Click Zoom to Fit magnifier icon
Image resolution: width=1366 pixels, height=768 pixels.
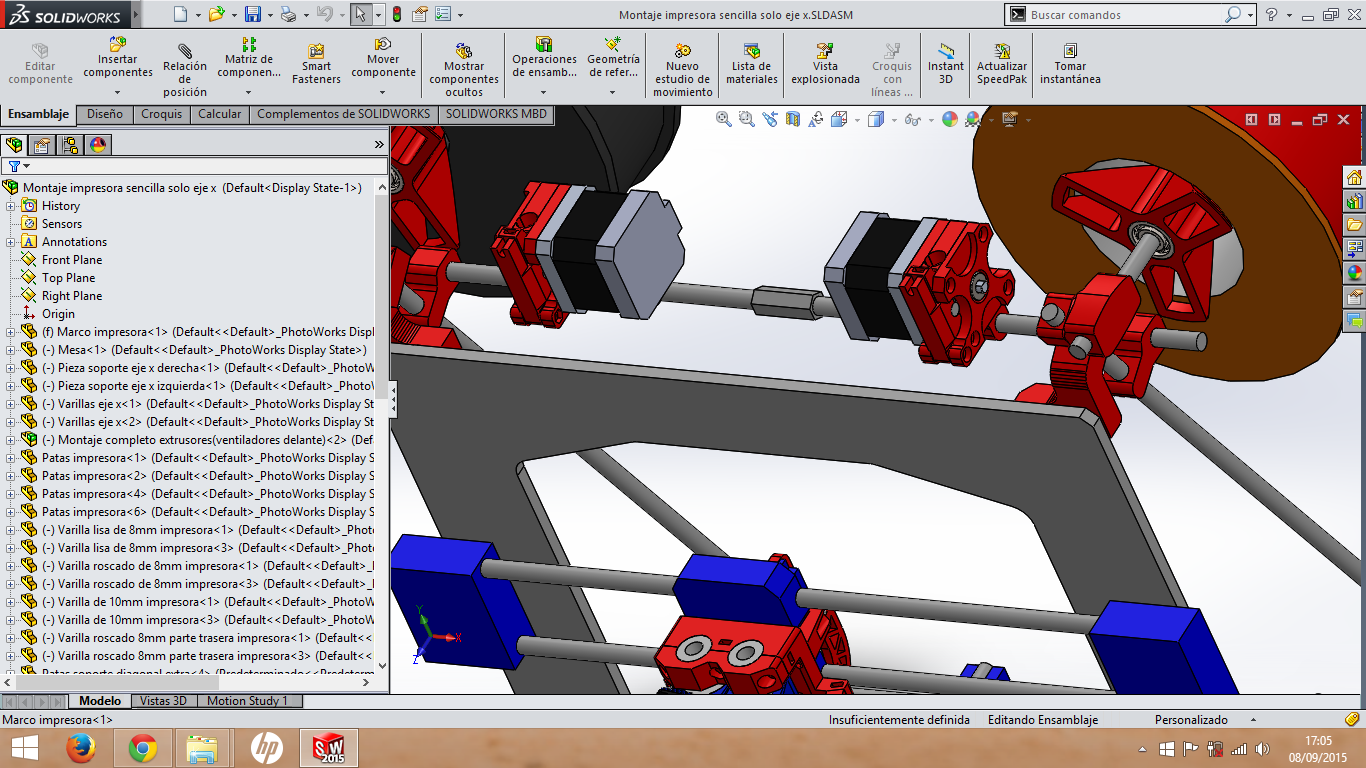click(x=724, y=119)
